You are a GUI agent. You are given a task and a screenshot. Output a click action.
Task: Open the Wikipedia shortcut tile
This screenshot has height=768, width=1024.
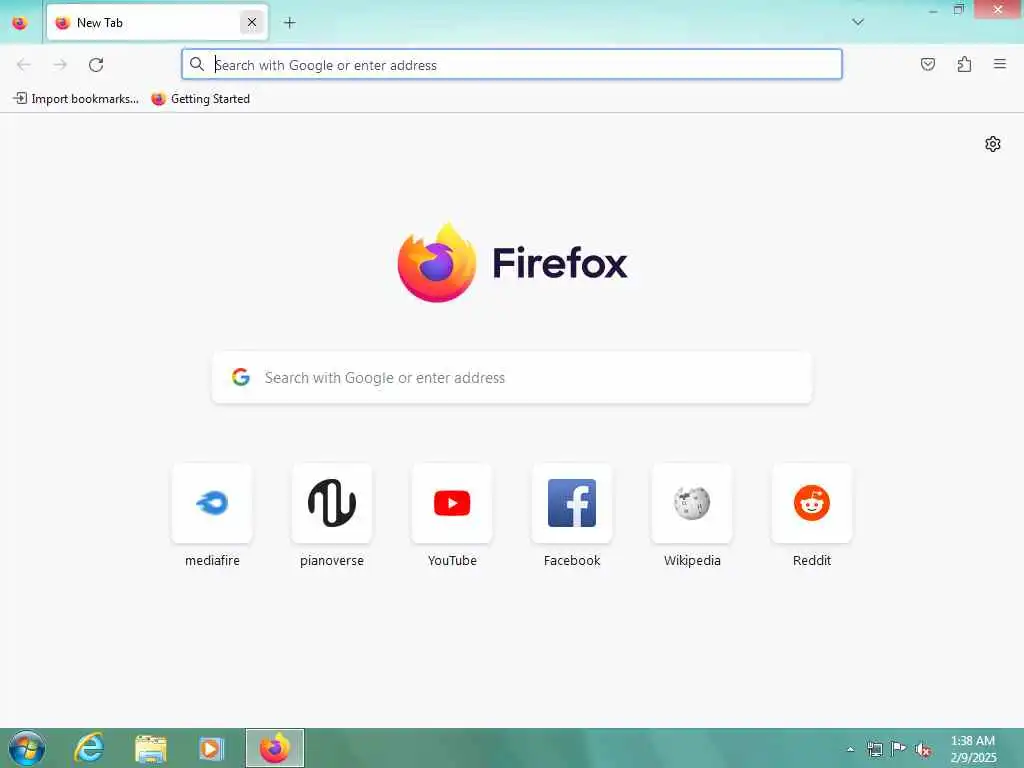(692, 503)
